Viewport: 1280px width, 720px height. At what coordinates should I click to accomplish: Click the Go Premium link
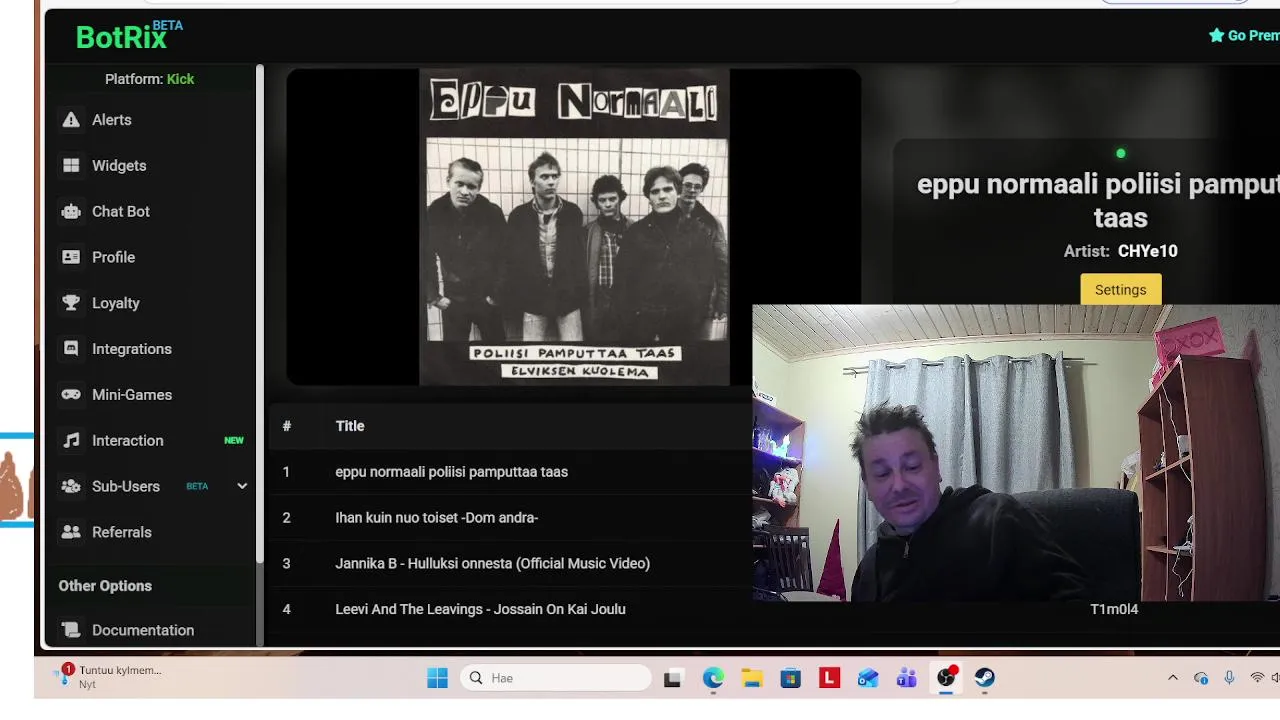(x=1244, y=36)
